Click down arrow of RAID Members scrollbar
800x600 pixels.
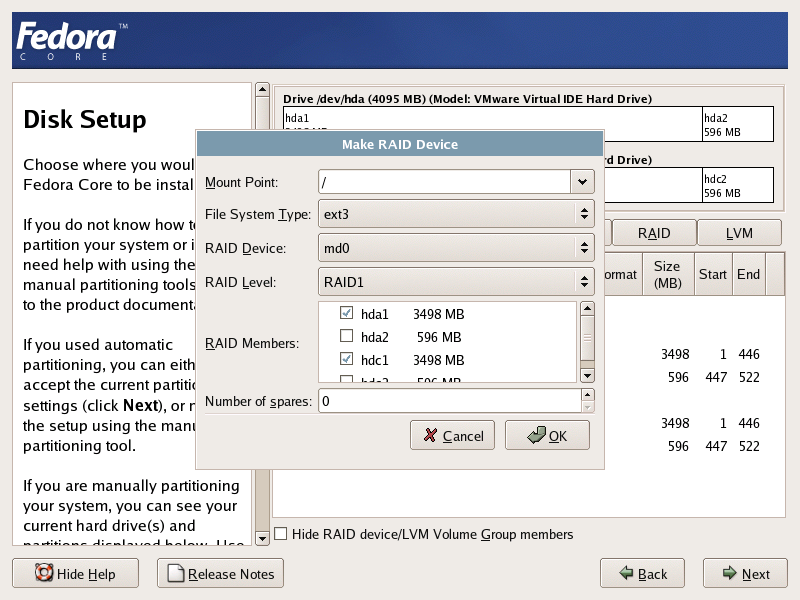(587, 376)
